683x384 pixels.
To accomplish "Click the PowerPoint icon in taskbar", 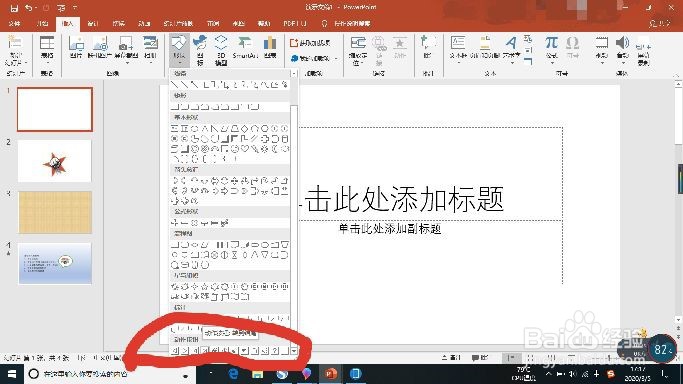I will click(331, 374).
